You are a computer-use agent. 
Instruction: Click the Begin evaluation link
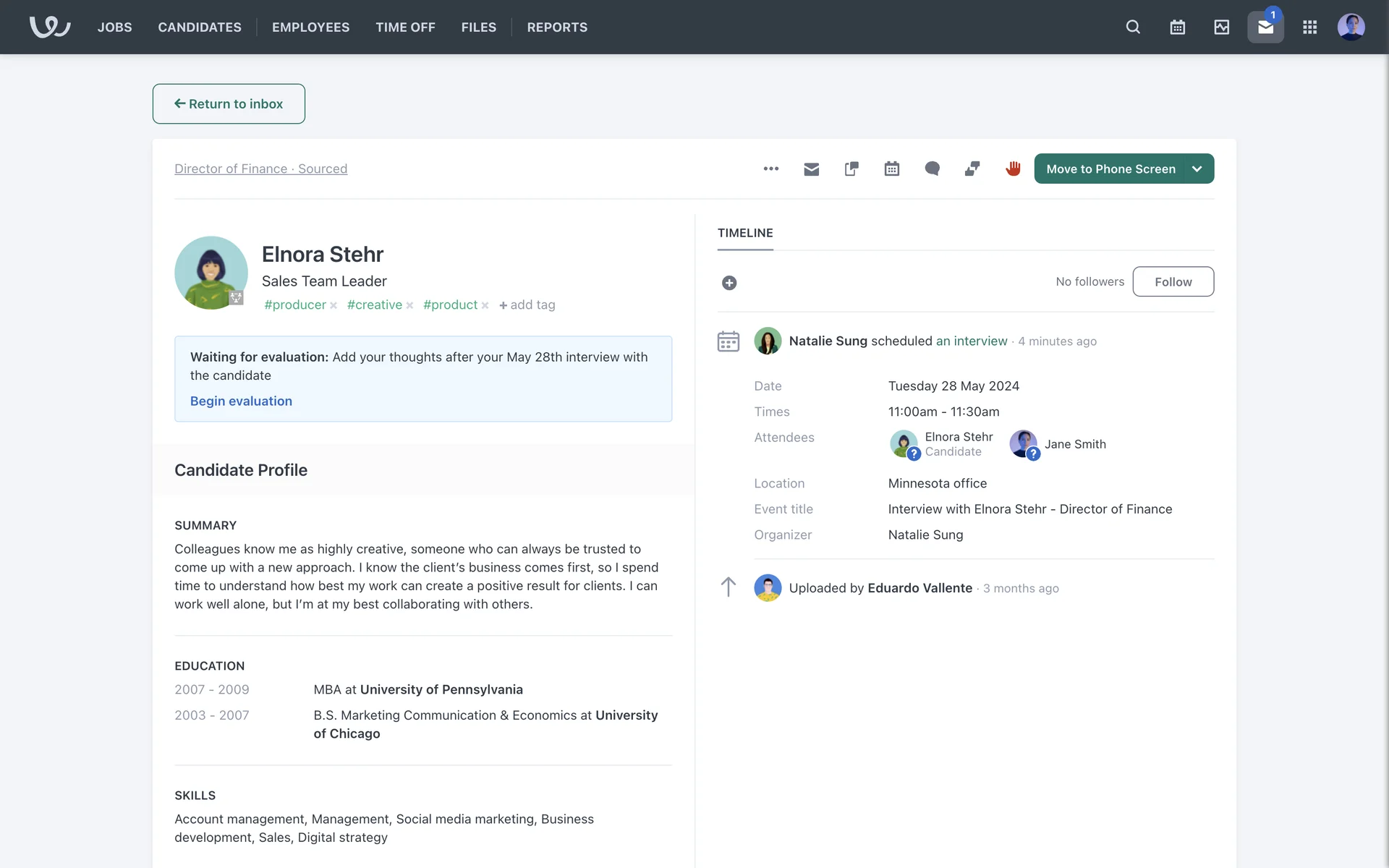tap(241, 401)
